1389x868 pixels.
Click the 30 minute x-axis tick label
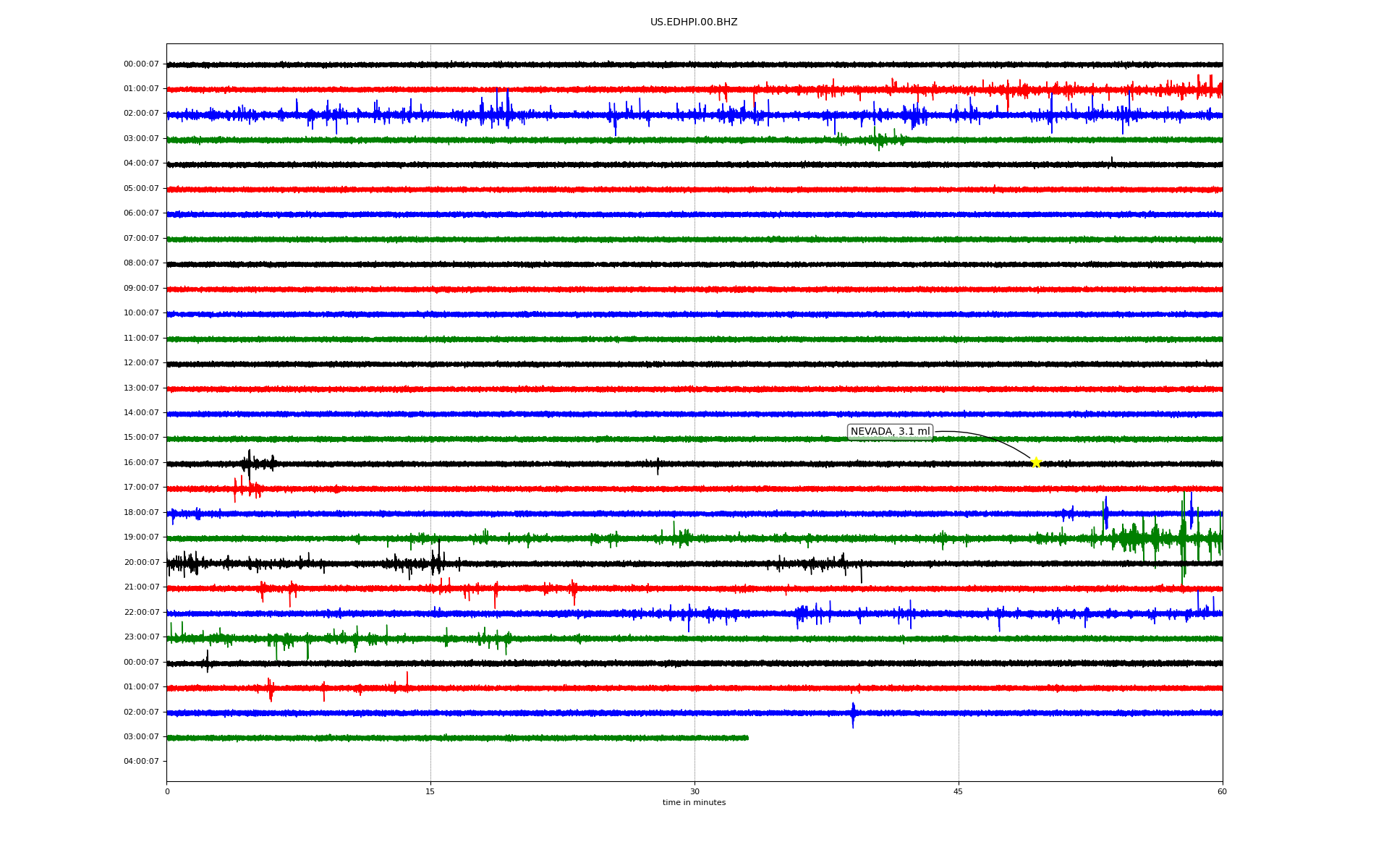[694, 791]
